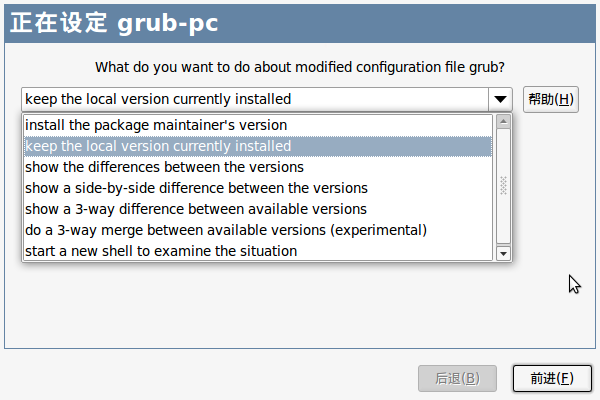Click the 正在设定 grub-pc title banner
The image size is (600, 400).
pyautogui.click(x=300, y=23)
